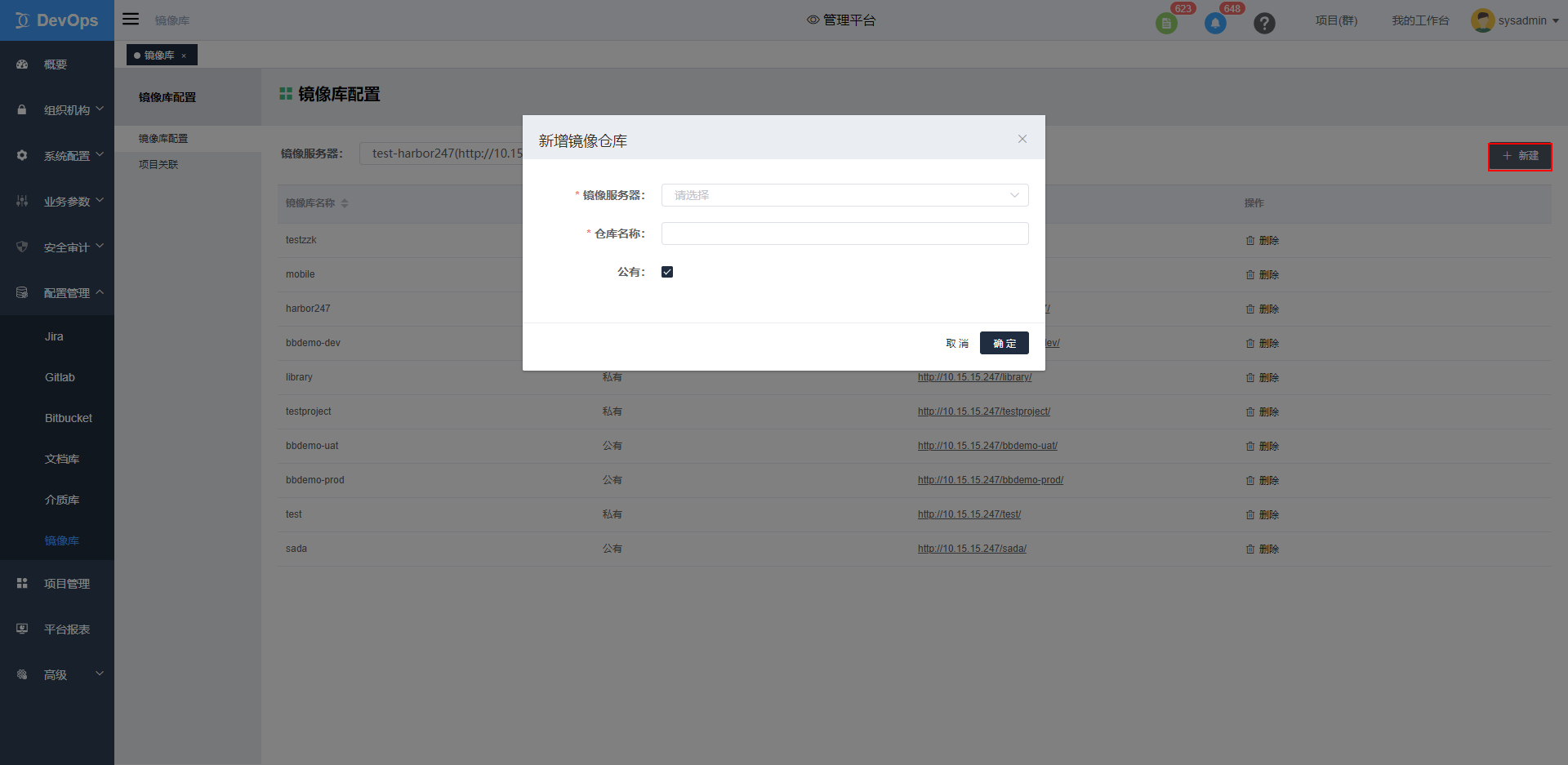Select the 镜像库 submenu item
This screenshot has width=1568, height=765.
[x=62, y=540]
